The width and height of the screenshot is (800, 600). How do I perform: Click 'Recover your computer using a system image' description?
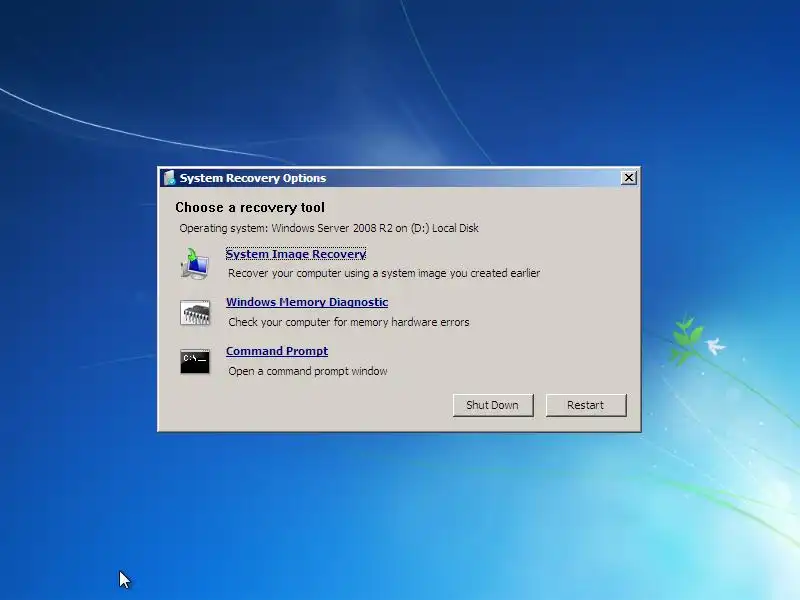coord(384,273)
